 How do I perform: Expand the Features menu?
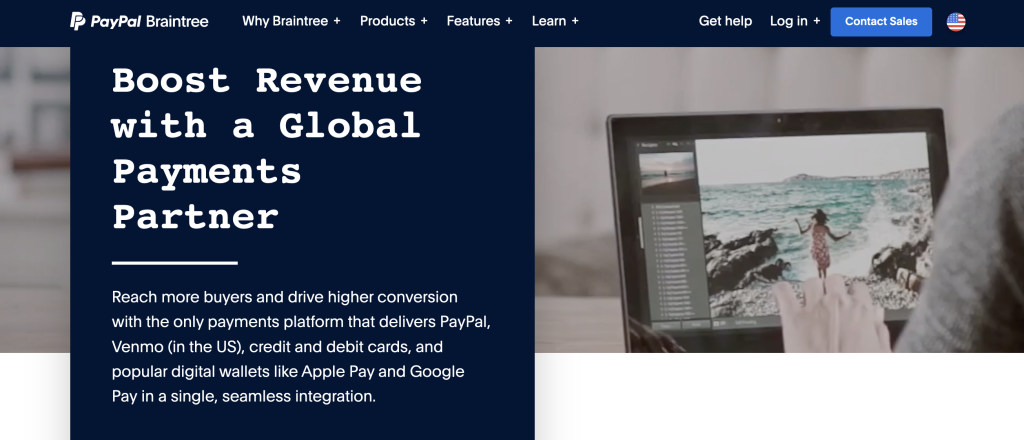click(x=479, y=21)
